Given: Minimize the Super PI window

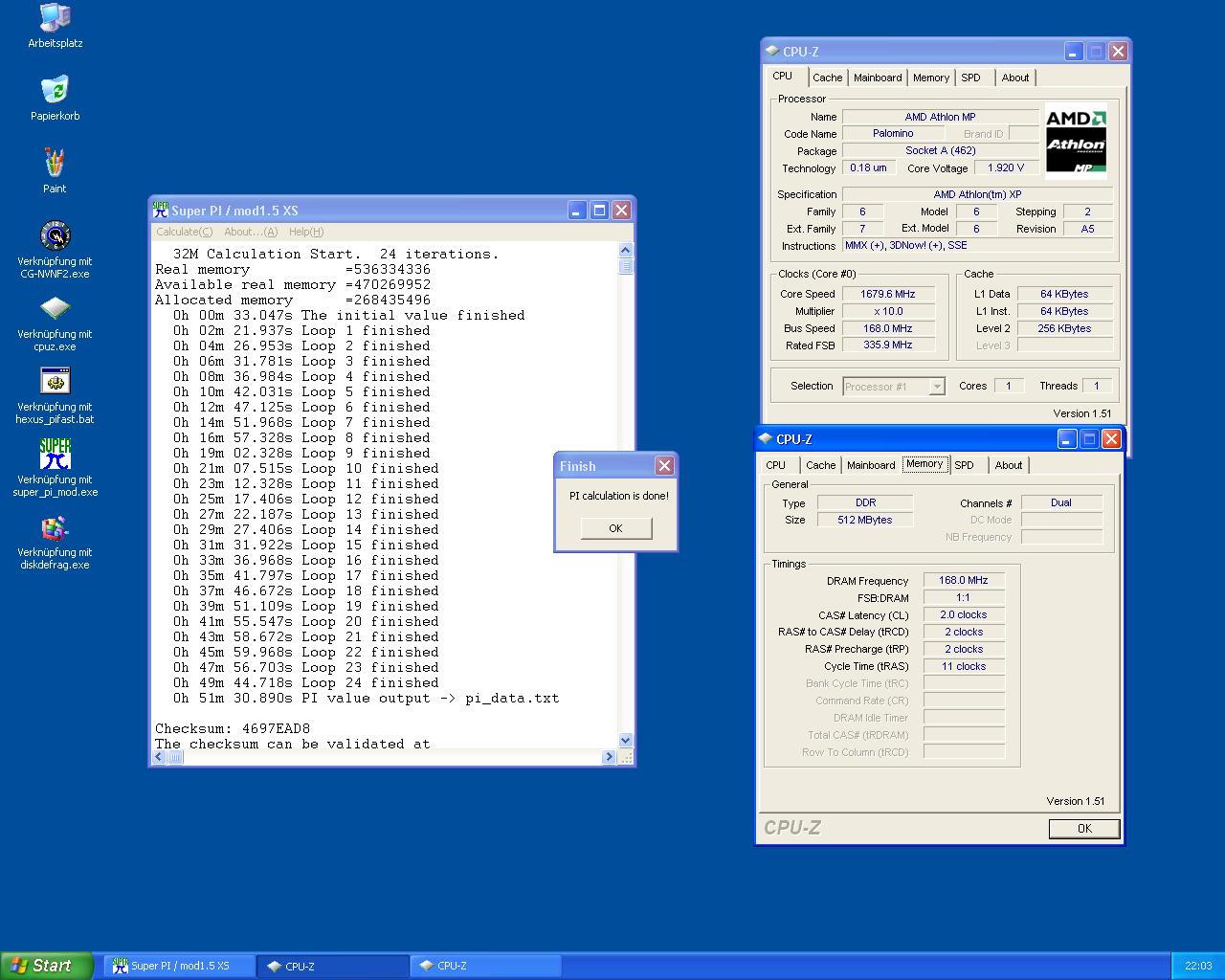Looking at the screenshot, I should [x=577, y=211].
